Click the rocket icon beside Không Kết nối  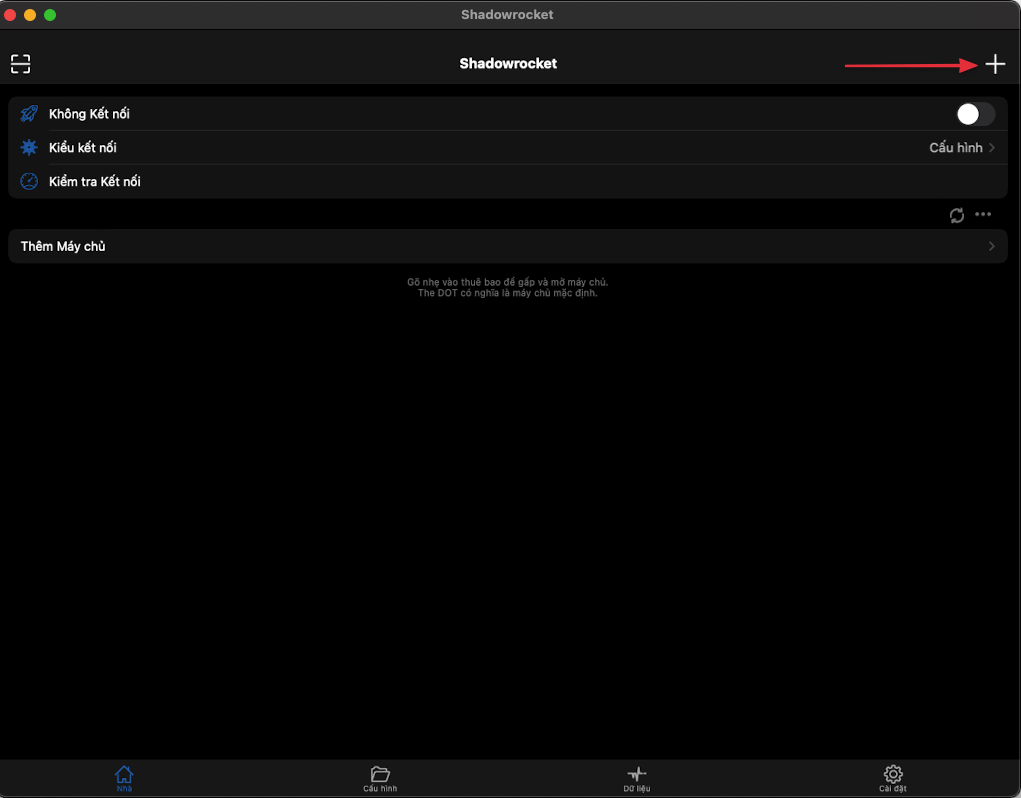(x=29, y=114)
